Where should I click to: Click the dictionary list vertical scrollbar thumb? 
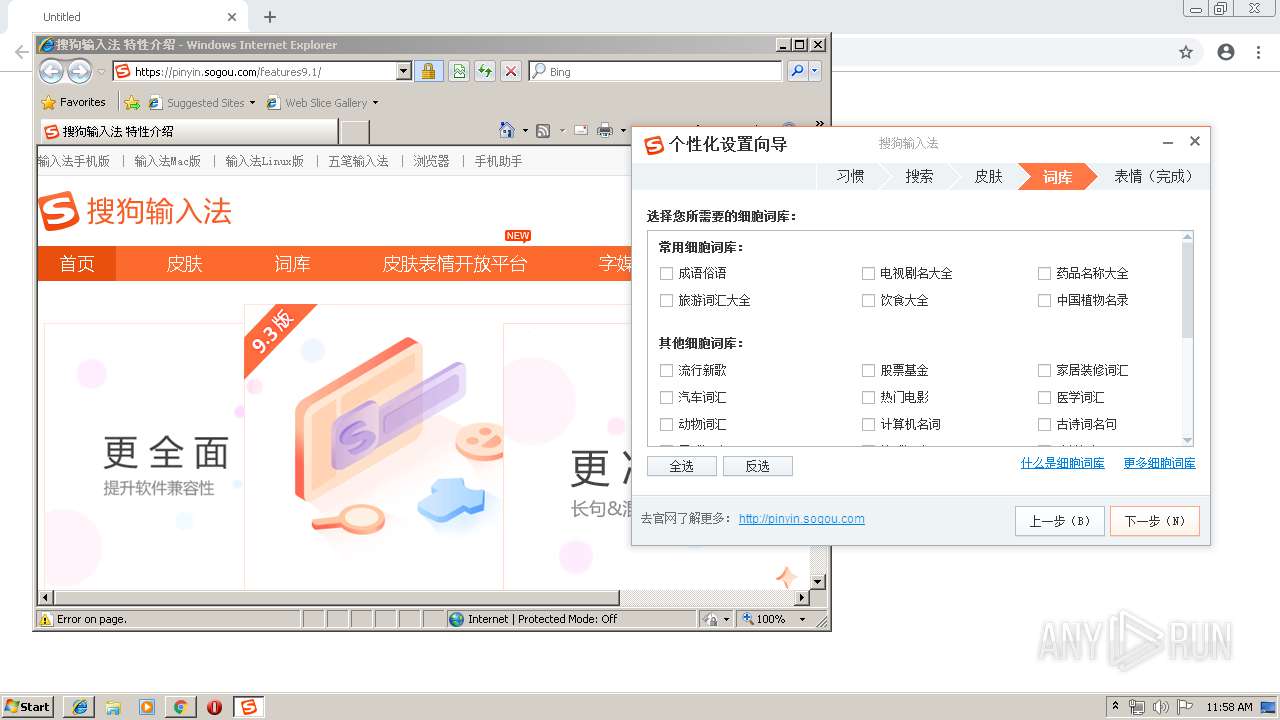[1187, 290]
